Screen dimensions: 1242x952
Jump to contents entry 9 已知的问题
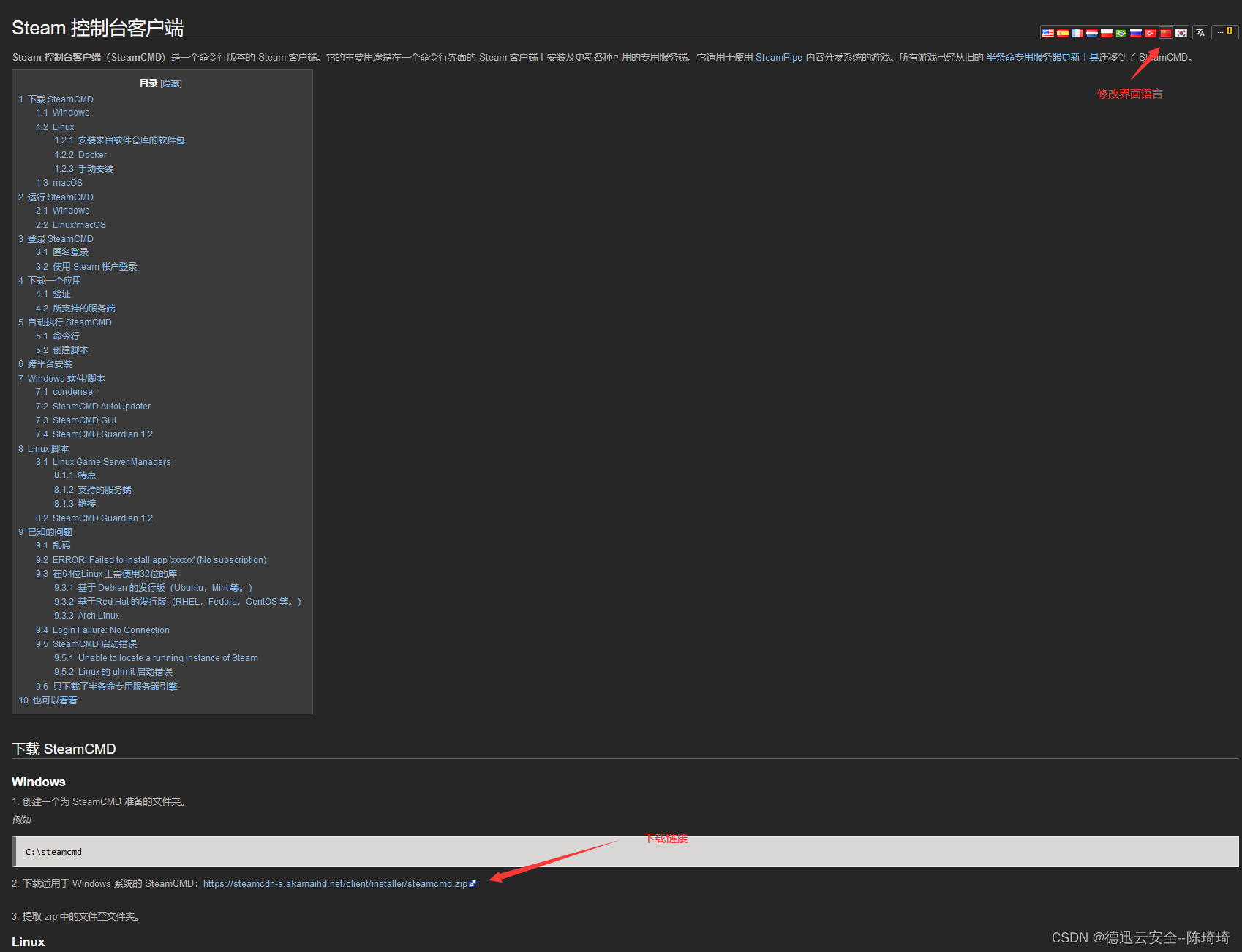(45, 532)
